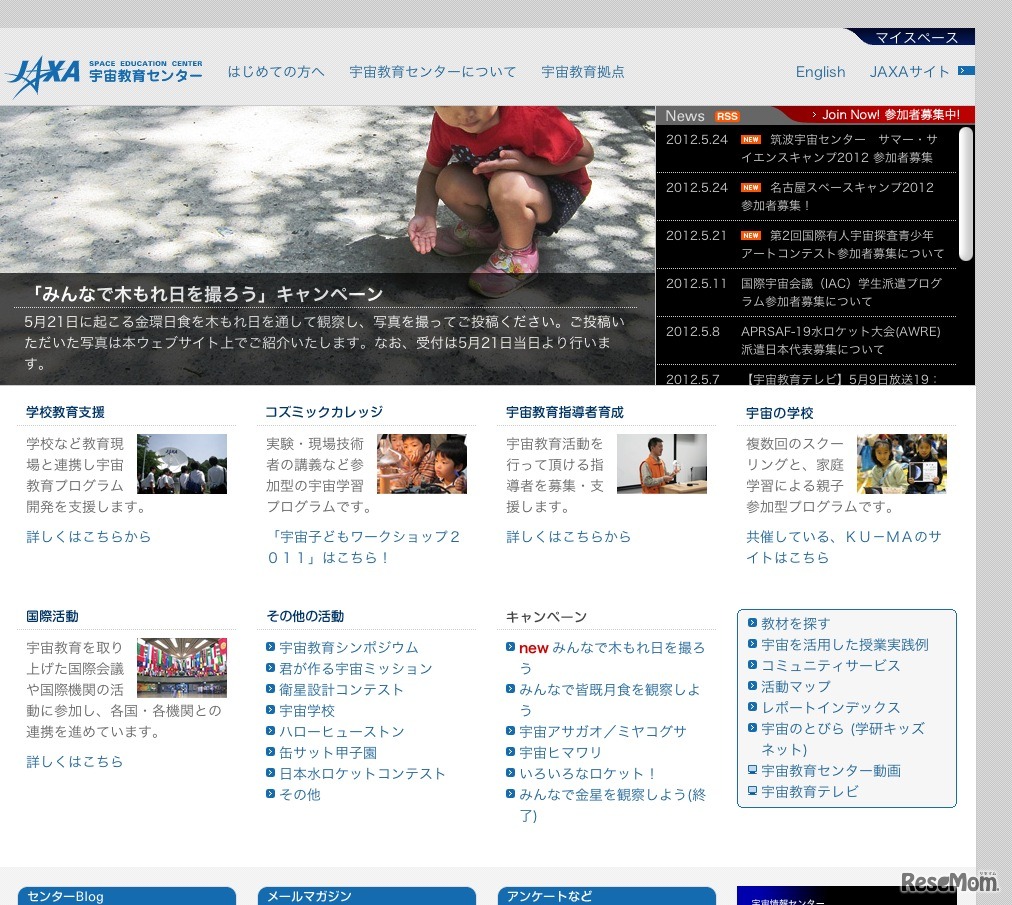Visit the JAXAサイト link
This screenshot has height=905, width=1012.
point(909,72)
